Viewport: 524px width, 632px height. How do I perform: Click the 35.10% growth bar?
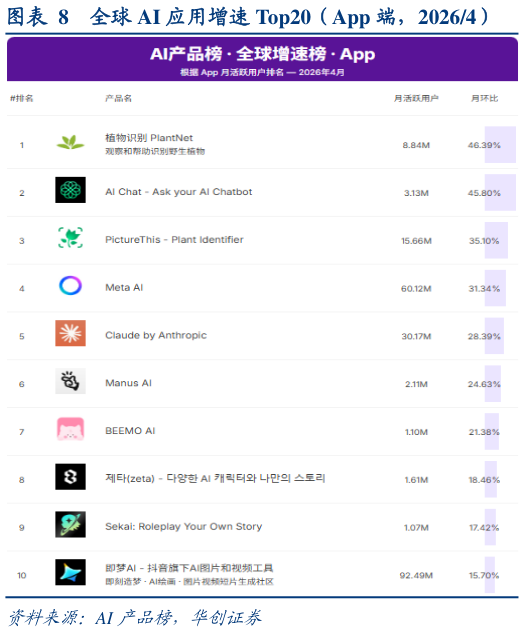[496, 240]
